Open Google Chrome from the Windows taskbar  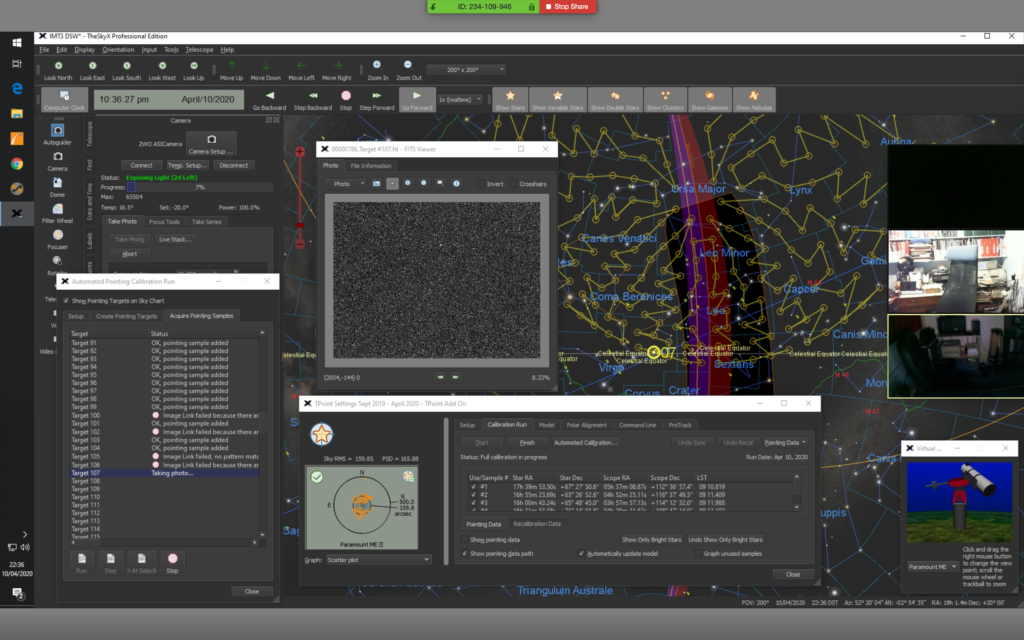point(17,163)
